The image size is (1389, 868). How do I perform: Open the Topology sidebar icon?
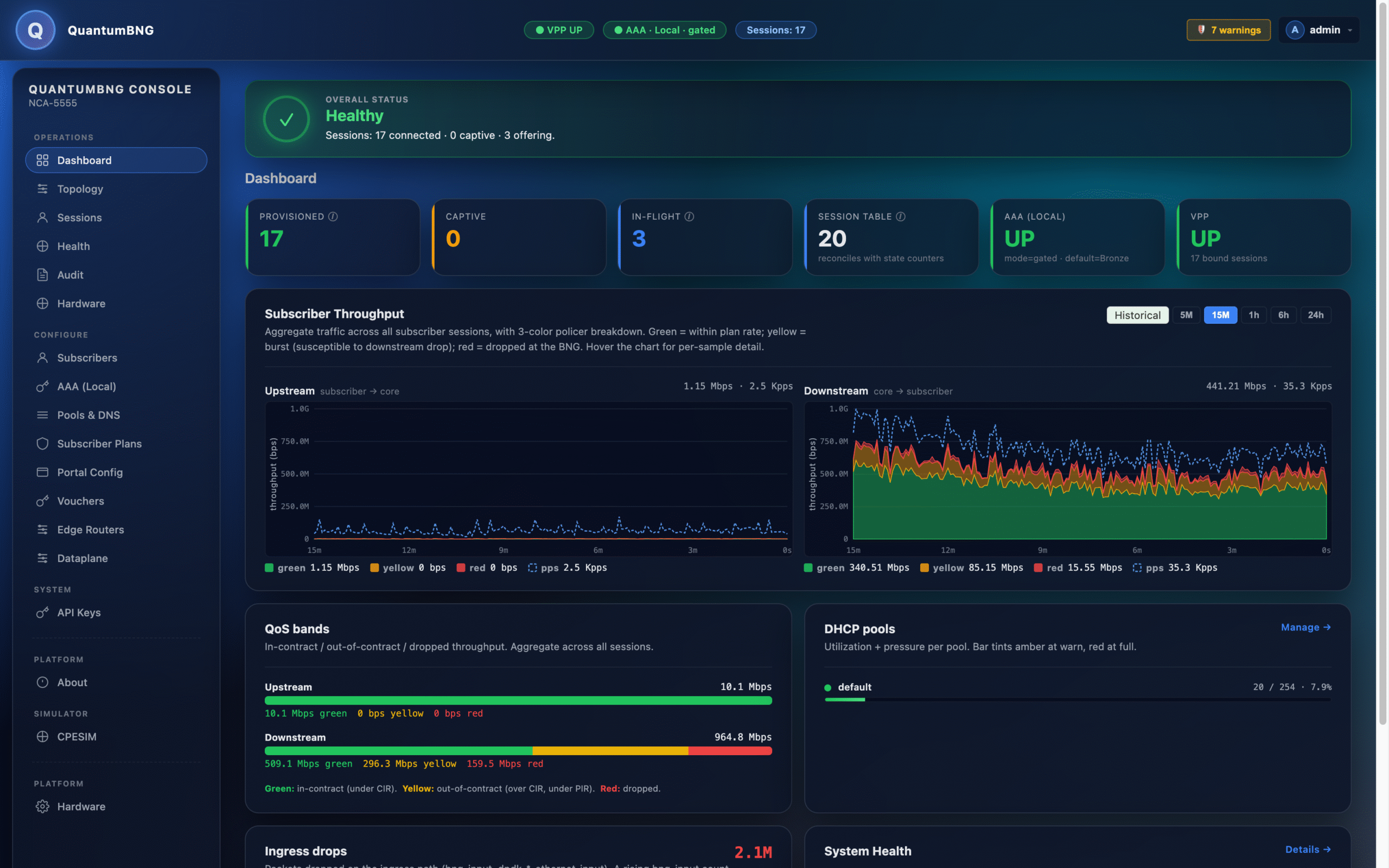42,189
